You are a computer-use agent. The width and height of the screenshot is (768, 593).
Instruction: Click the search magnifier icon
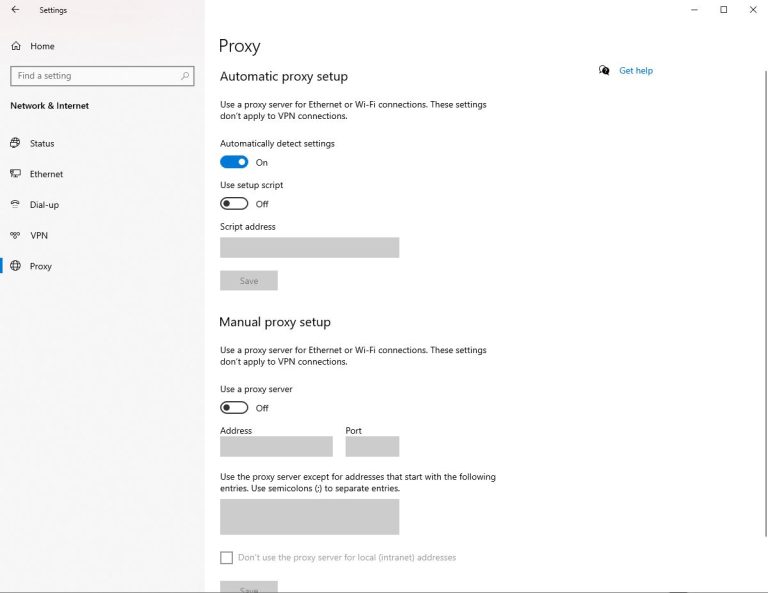185,76
